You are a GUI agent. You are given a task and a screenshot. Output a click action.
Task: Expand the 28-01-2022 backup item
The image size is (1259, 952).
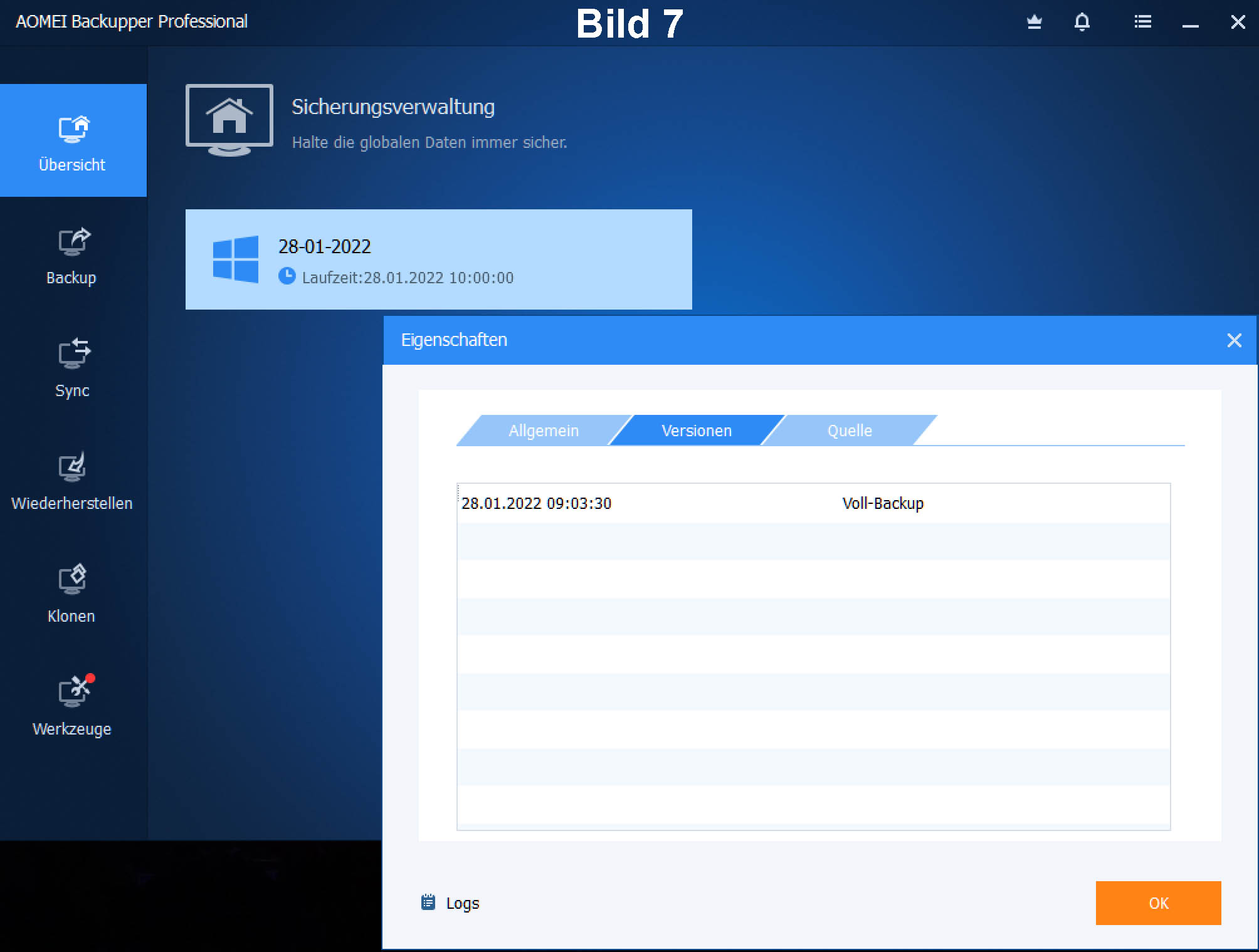[x=437, y=259]
